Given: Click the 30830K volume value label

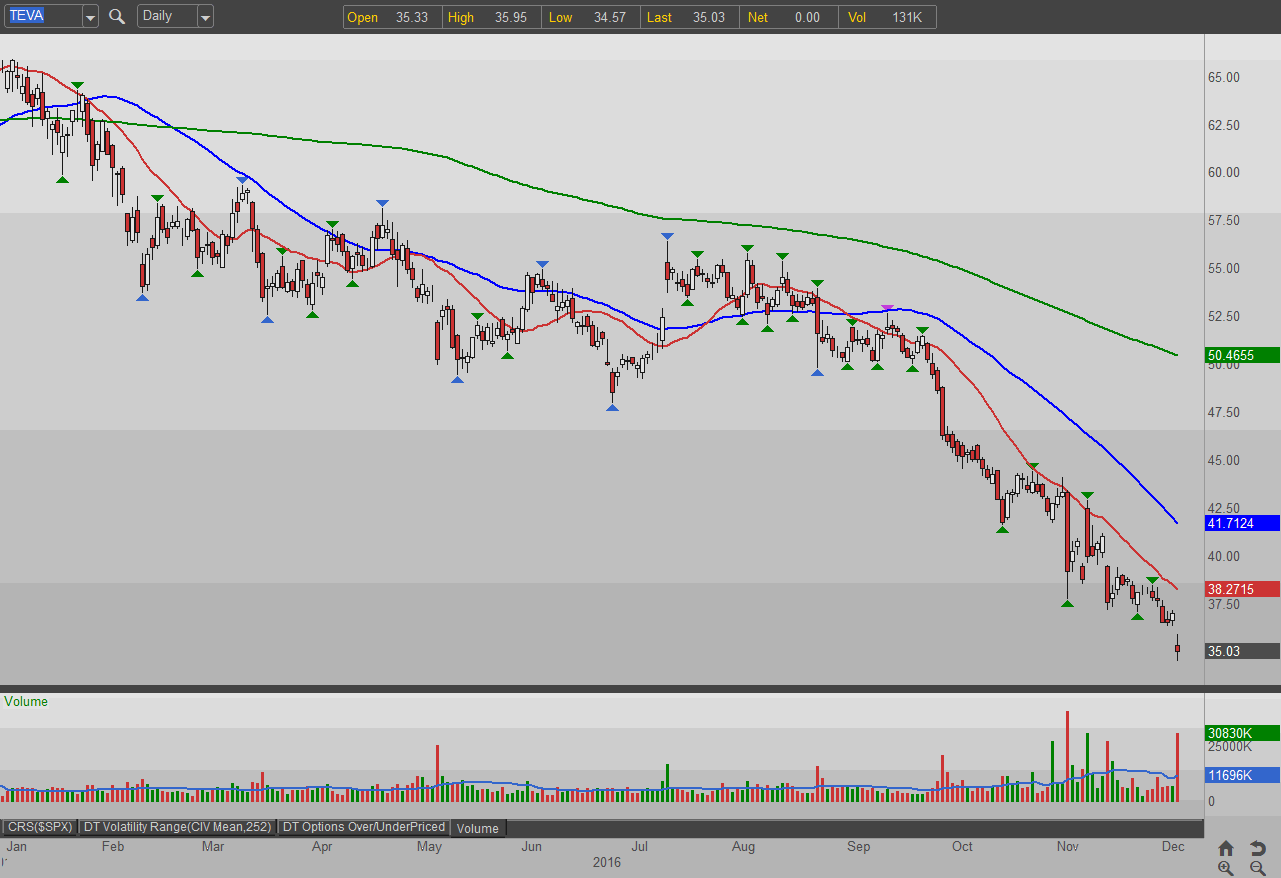Looking at the screenshot, I should pos(1243,733).
